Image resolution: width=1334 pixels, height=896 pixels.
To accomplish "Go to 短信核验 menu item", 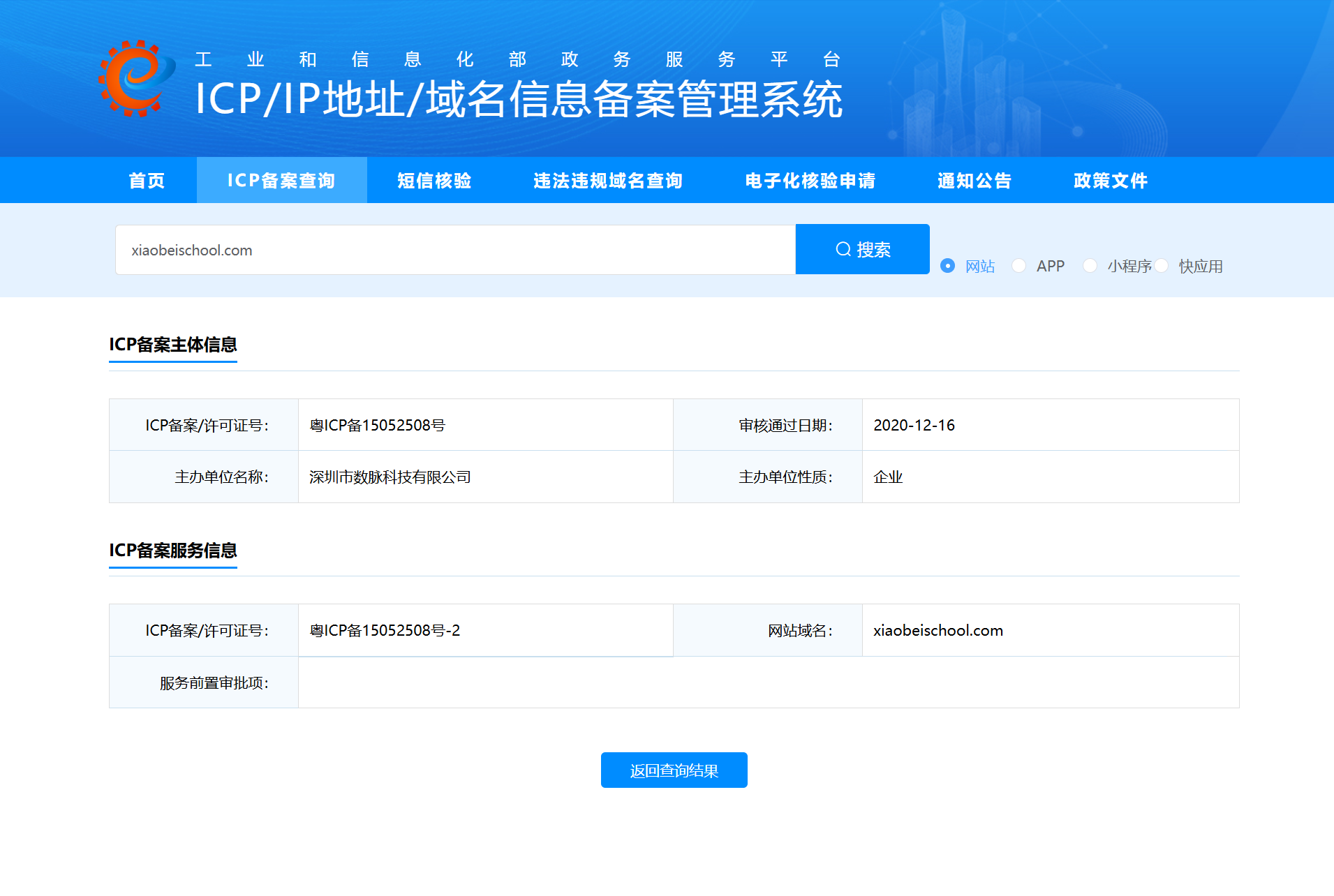I will pyautogui.click(x=434, y=180).
